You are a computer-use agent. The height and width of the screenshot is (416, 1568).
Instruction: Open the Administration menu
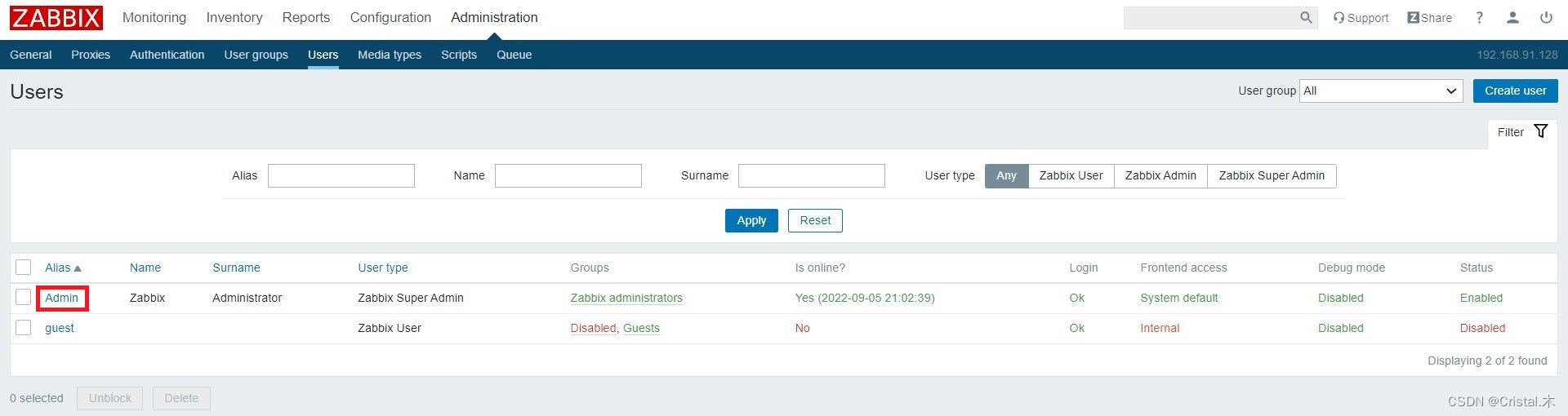click(x=494, y=17)
